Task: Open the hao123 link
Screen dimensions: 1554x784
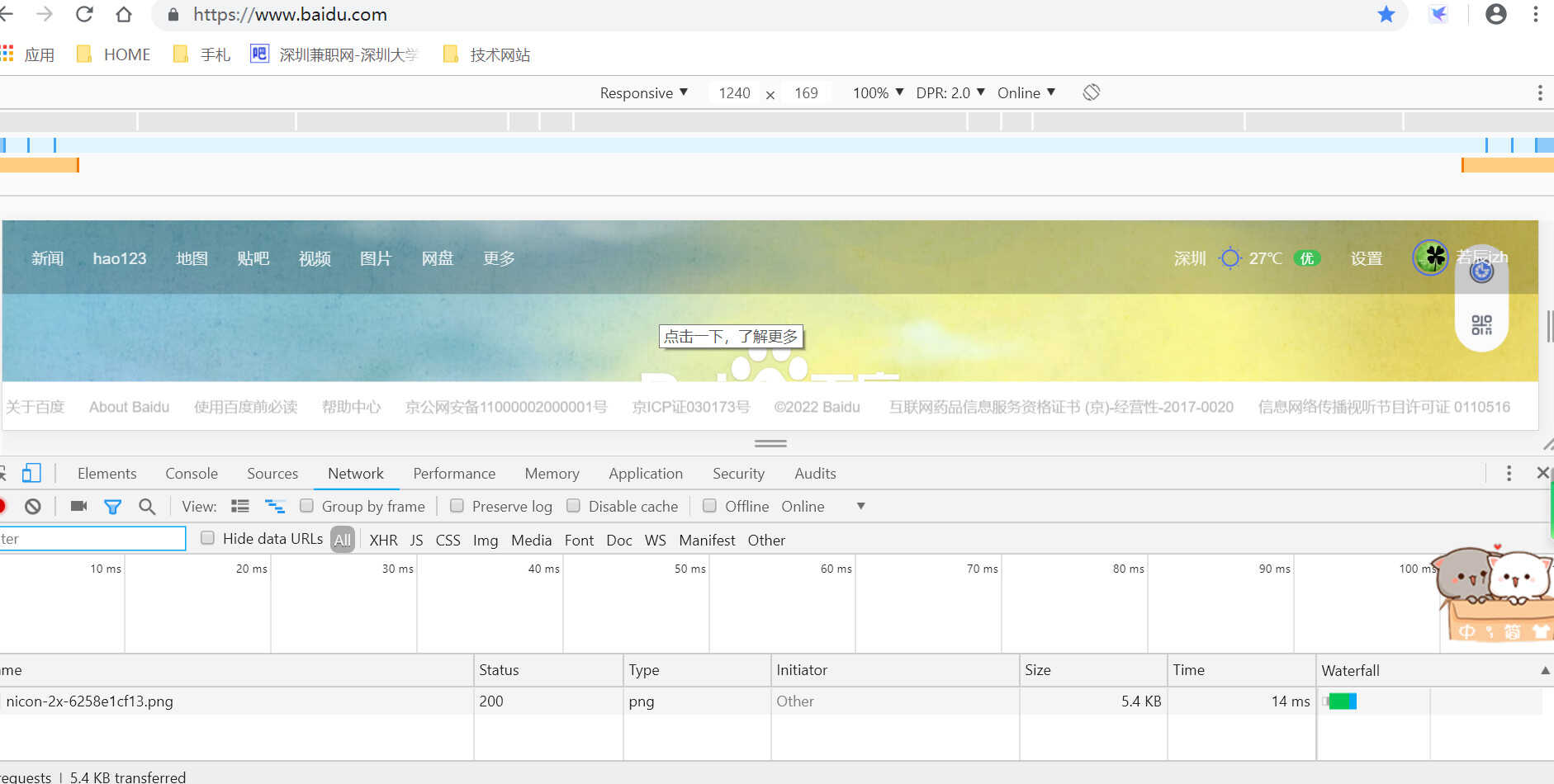Action: pyautogui.click(x=120, y=258)
